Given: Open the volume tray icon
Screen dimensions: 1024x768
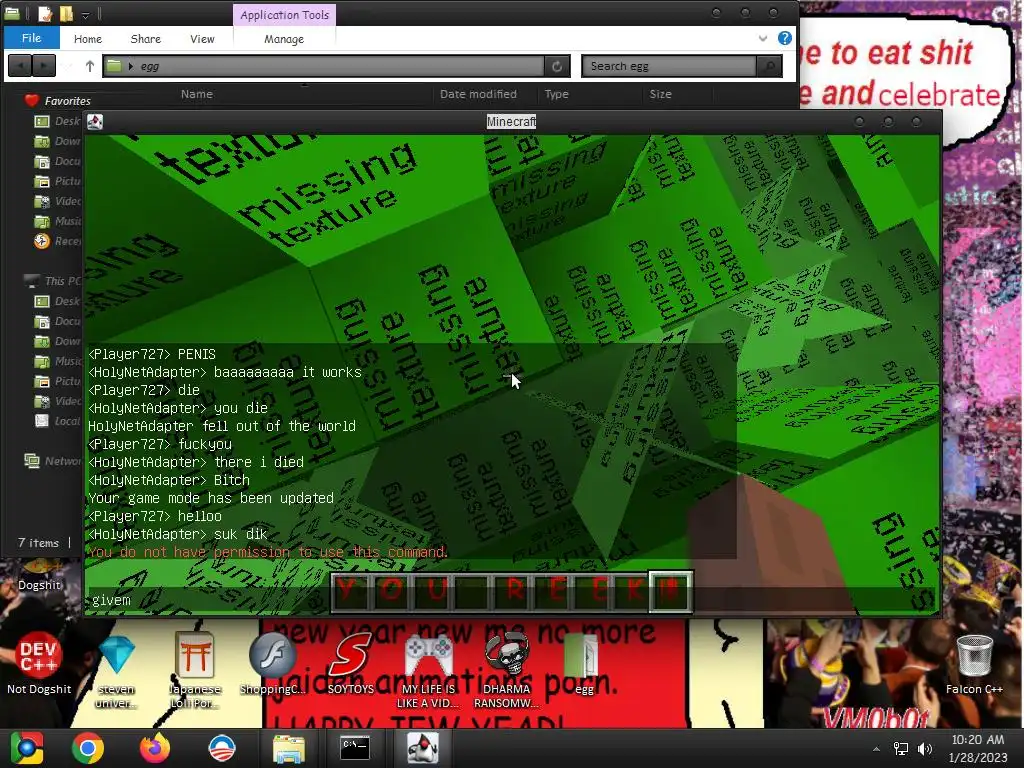Looking at the screenshot, I should 925,749.
